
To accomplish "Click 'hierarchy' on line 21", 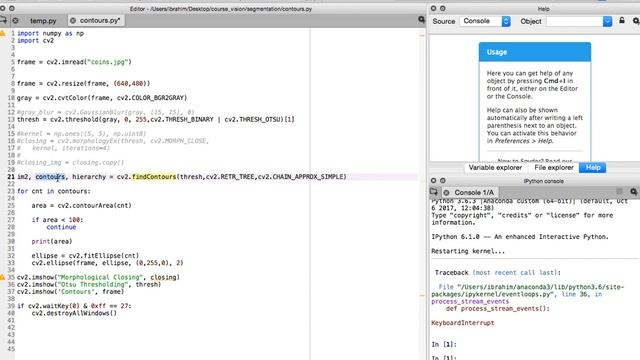I will [x=89, y=177].
